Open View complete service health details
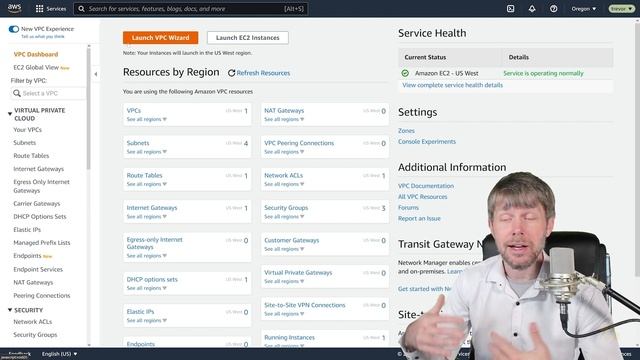This screenshot has height=360, width=640. tap(452, 85)
